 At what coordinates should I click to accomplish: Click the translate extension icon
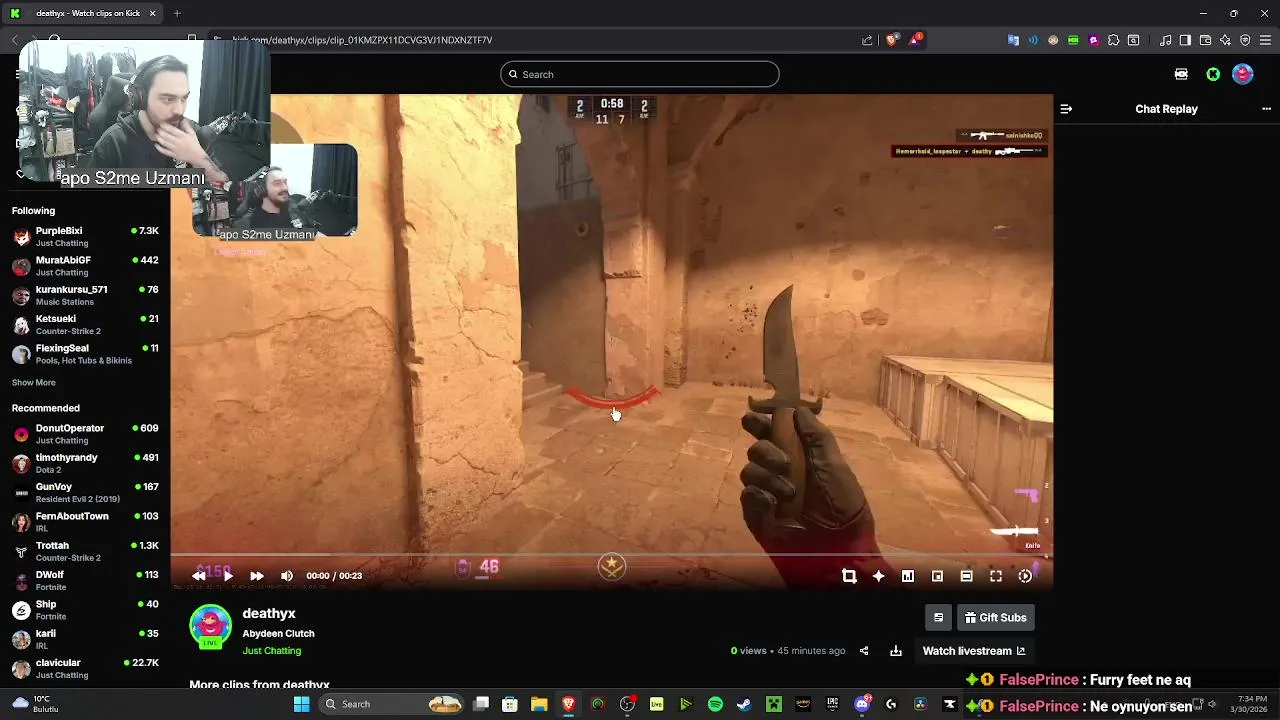coord(1013,40)
